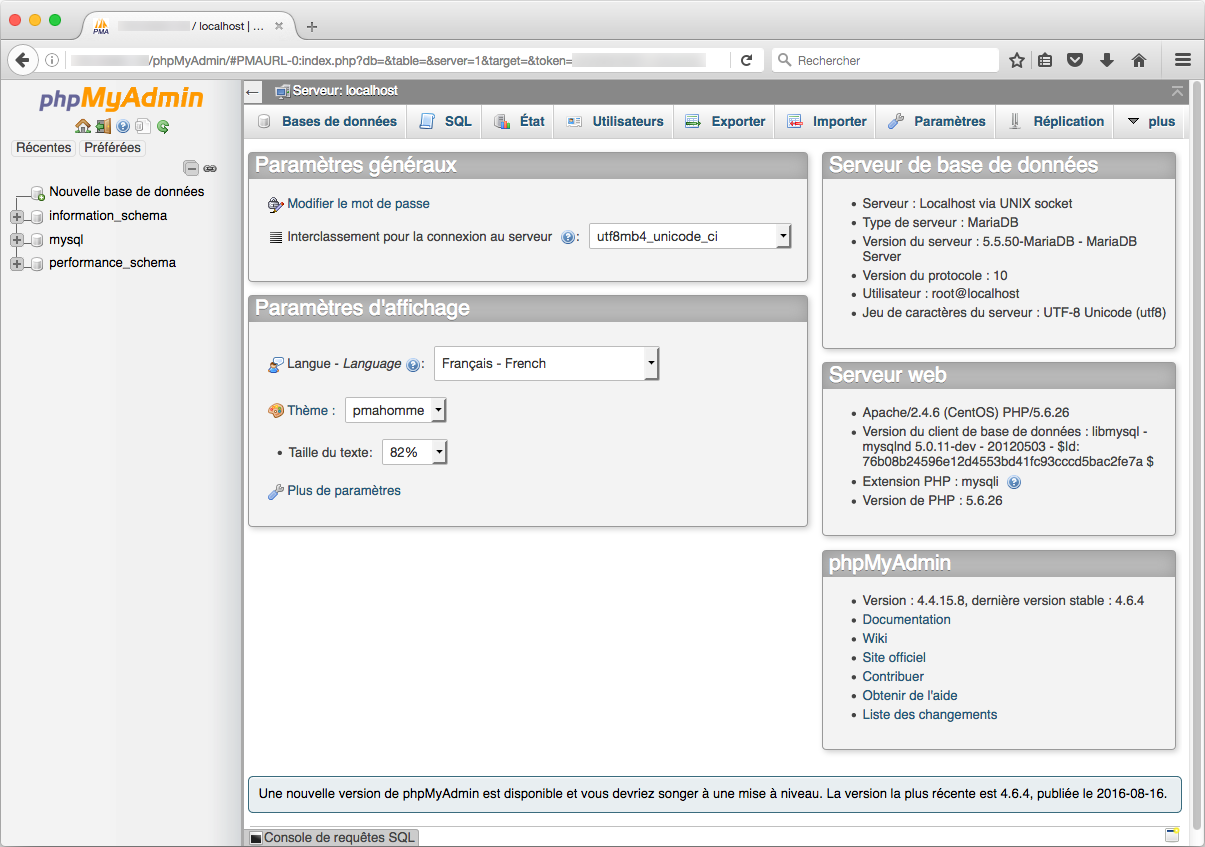Open the Français - French language dropdown
This screenshot has height=847, width=1205.
[x=546, y=364]
